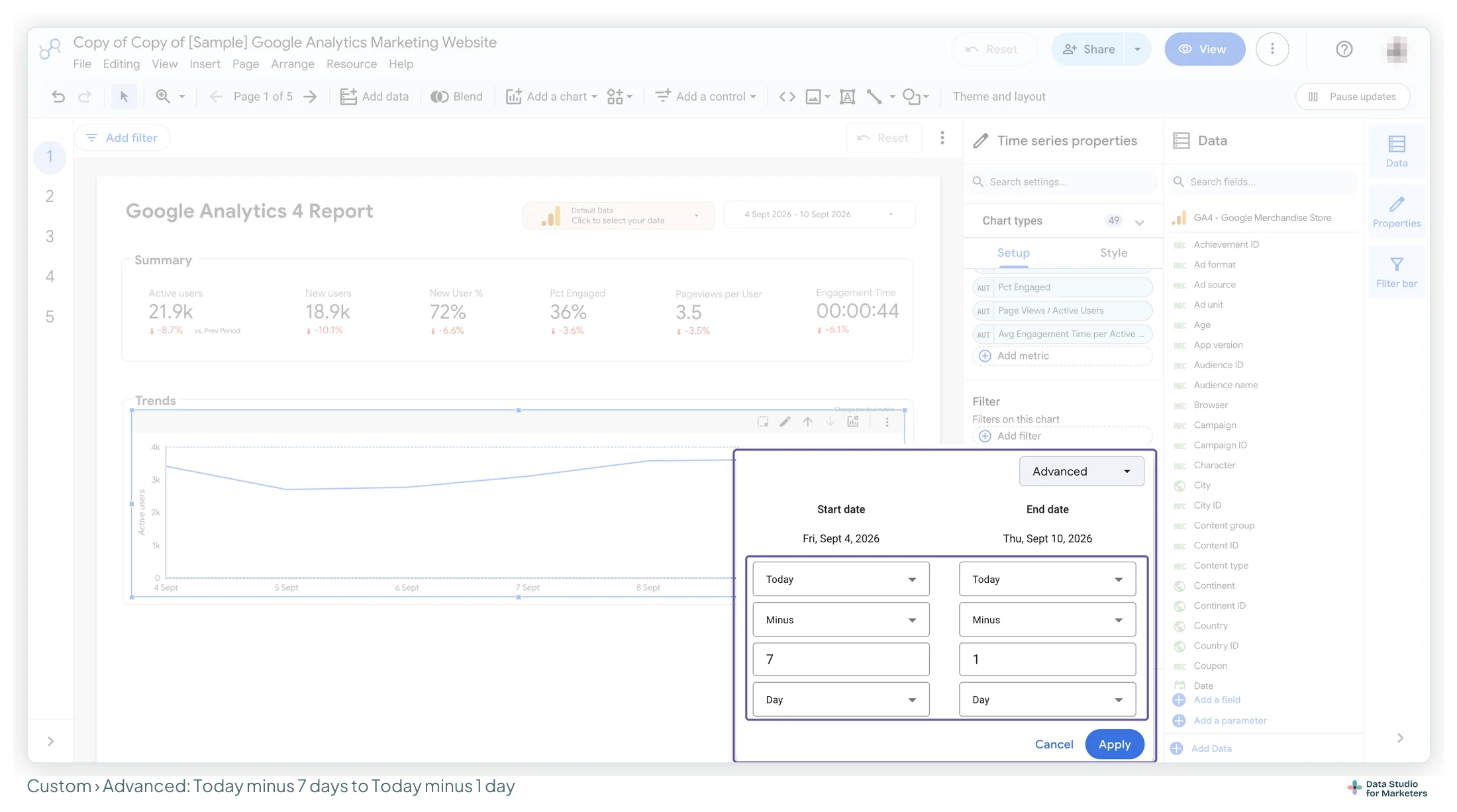Open start date Today dropdown
The width and height of the screenshot is (1457, 812).
coord(840,580)
